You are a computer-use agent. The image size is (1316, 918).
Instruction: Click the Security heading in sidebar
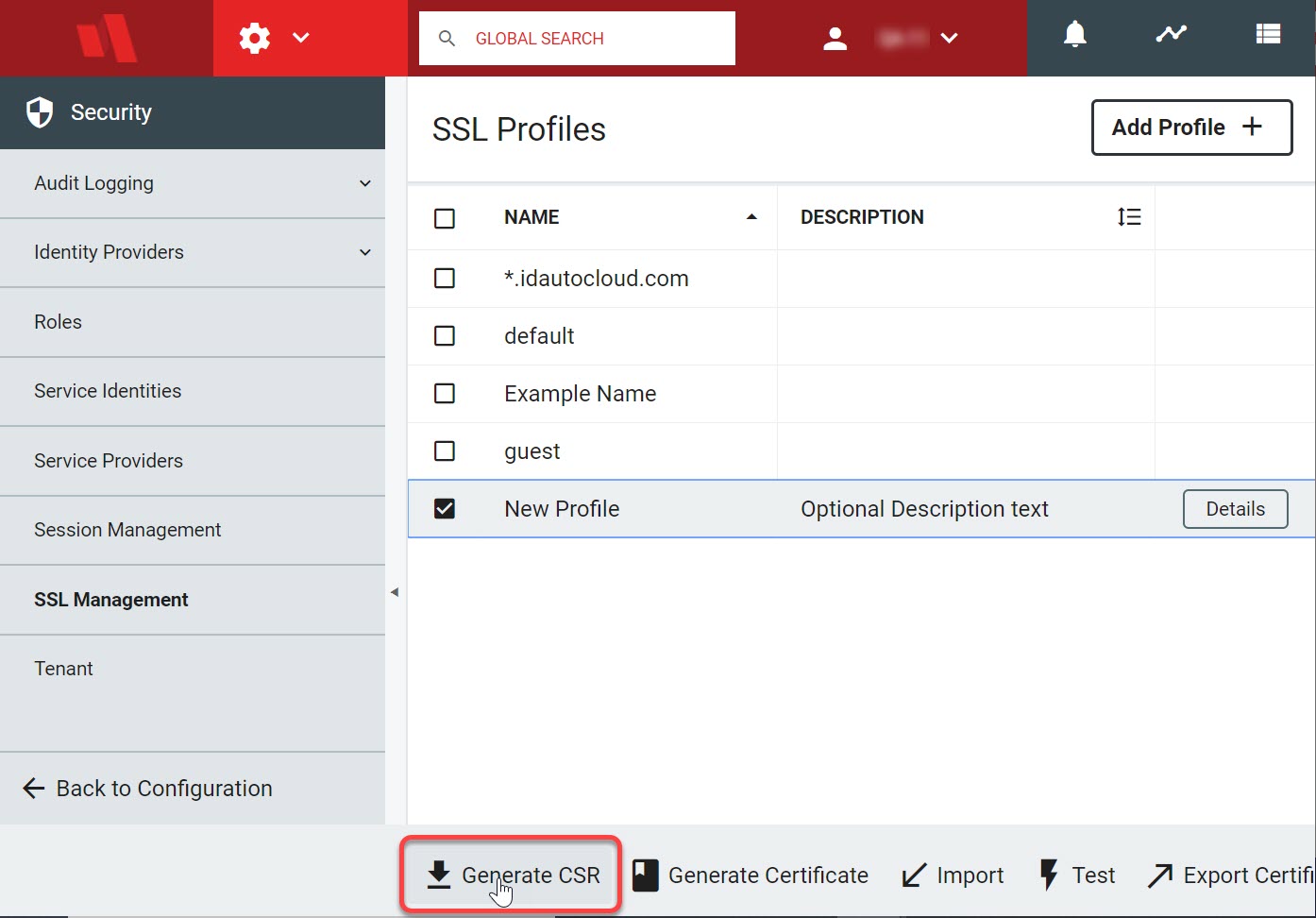111,112
